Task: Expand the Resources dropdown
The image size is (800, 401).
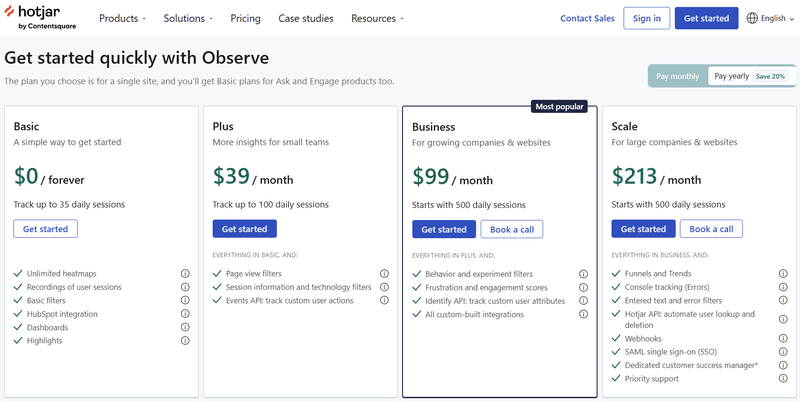Action: coord(377,18)
